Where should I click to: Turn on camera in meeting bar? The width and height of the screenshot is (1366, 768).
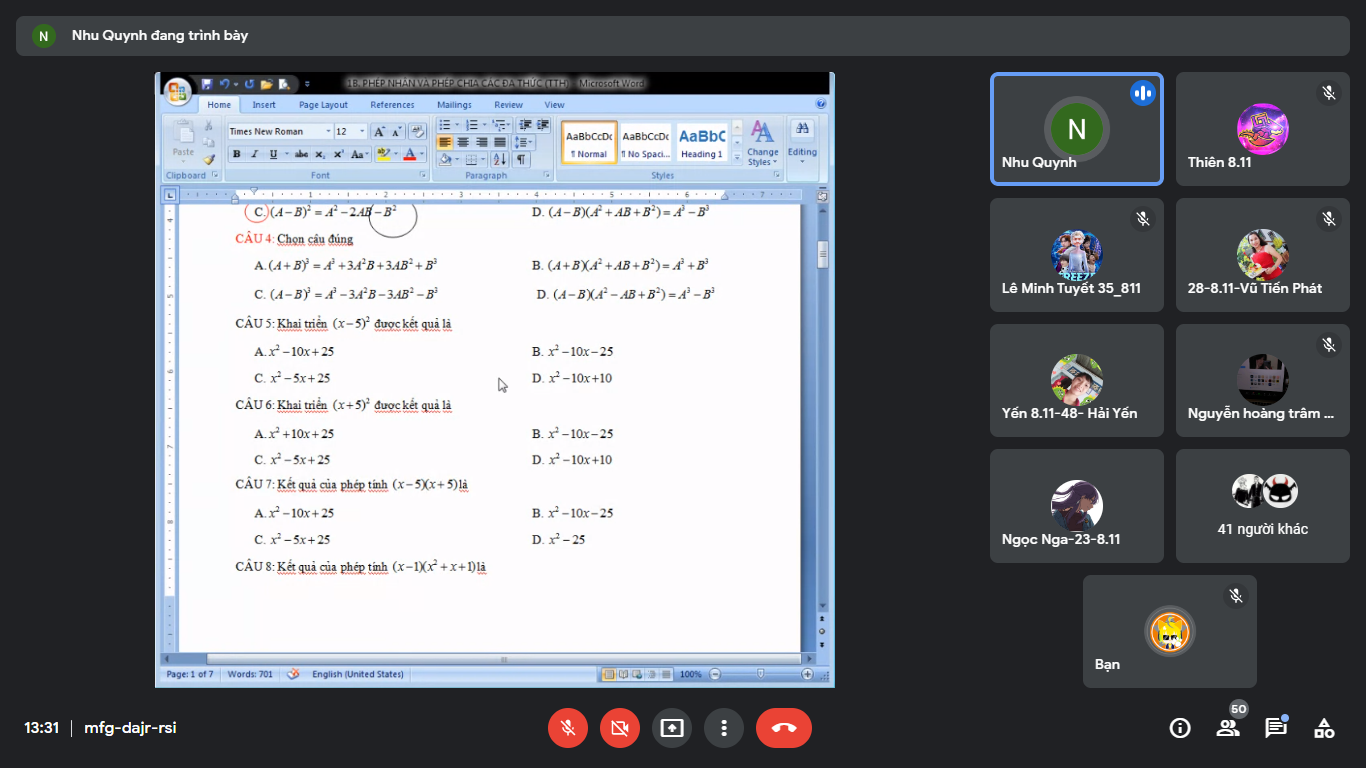620,728
